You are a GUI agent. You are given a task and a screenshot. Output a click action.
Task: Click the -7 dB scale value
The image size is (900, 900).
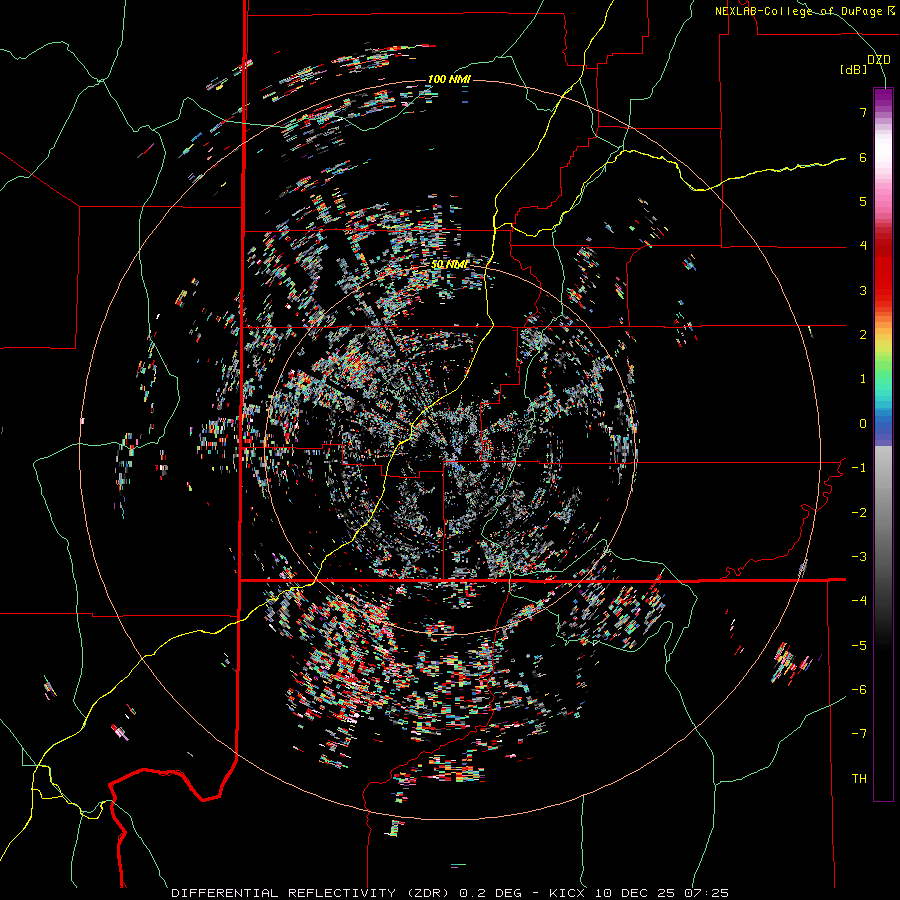click(859, 734)
